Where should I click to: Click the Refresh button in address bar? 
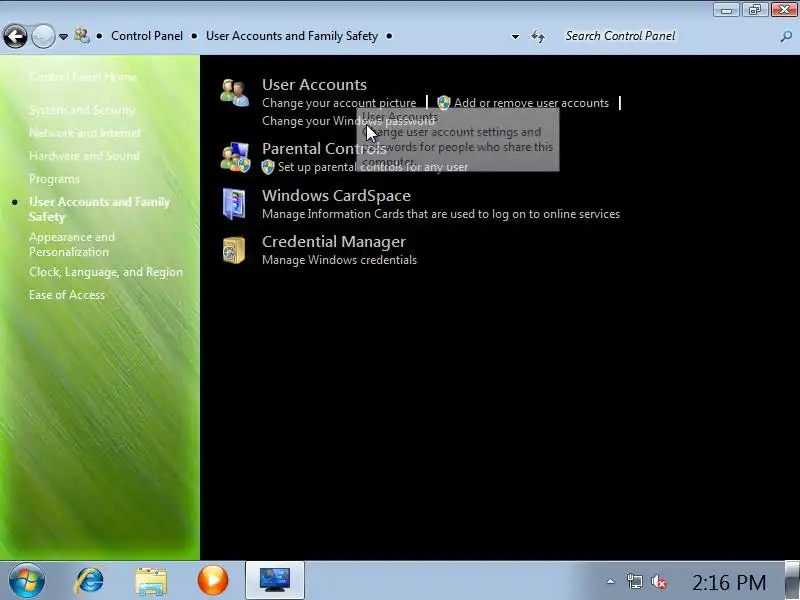(538, 36)
